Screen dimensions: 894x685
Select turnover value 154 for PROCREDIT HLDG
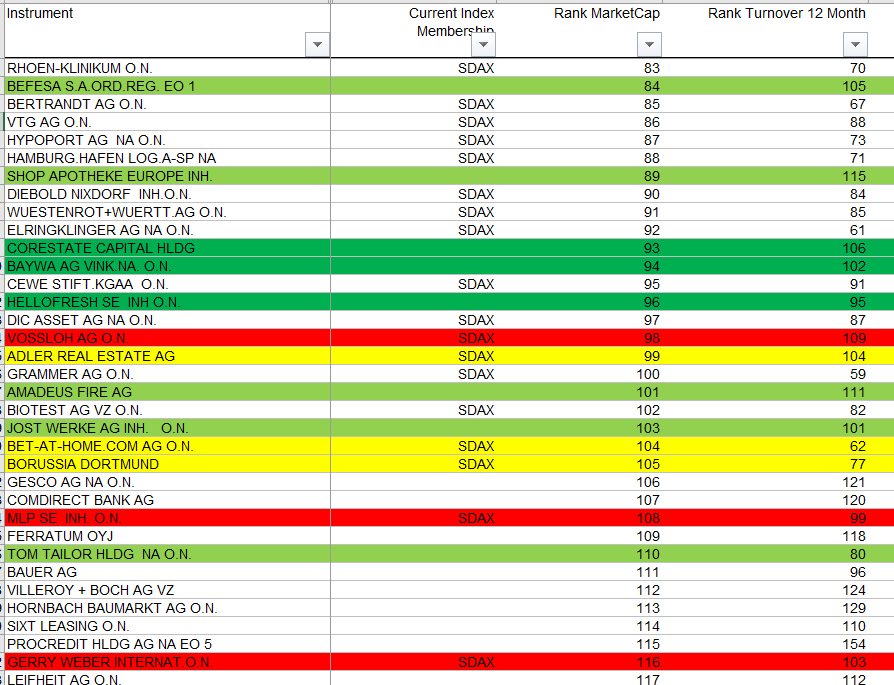coord(855,644)
